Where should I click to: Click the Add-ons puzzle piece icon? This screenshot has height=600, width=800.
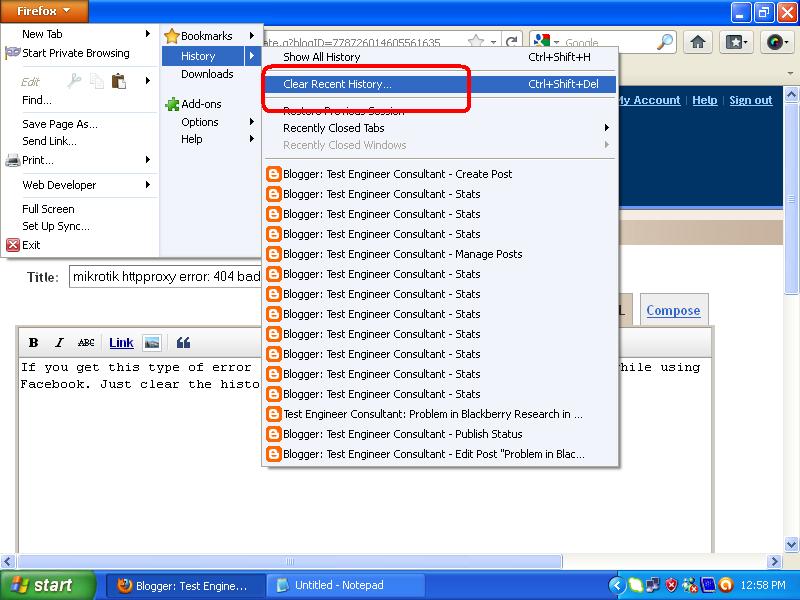pyautogui.click(x=172, y=104)
